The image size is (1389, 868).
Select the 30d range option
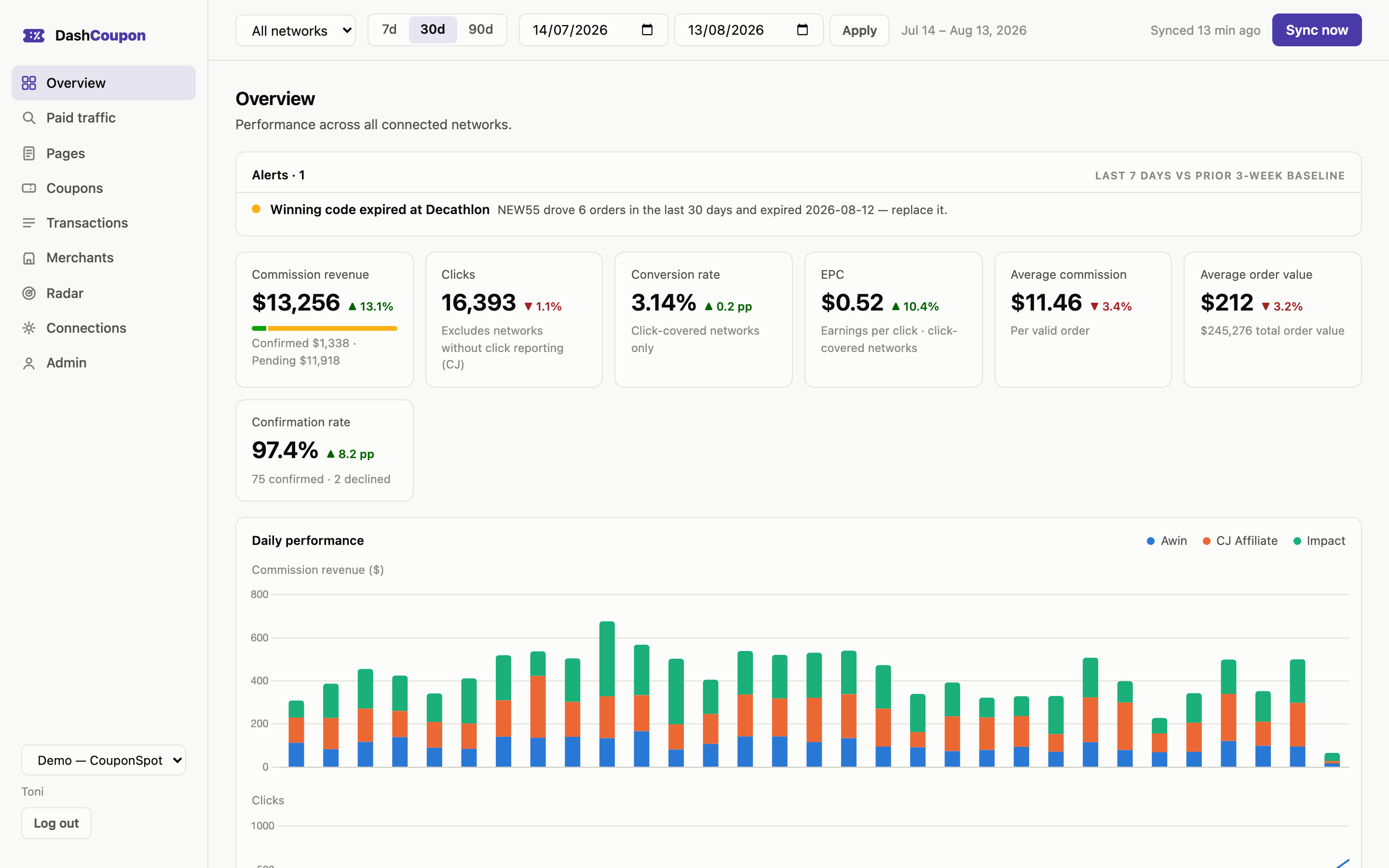pyautogui.click(x=433, y=30)
